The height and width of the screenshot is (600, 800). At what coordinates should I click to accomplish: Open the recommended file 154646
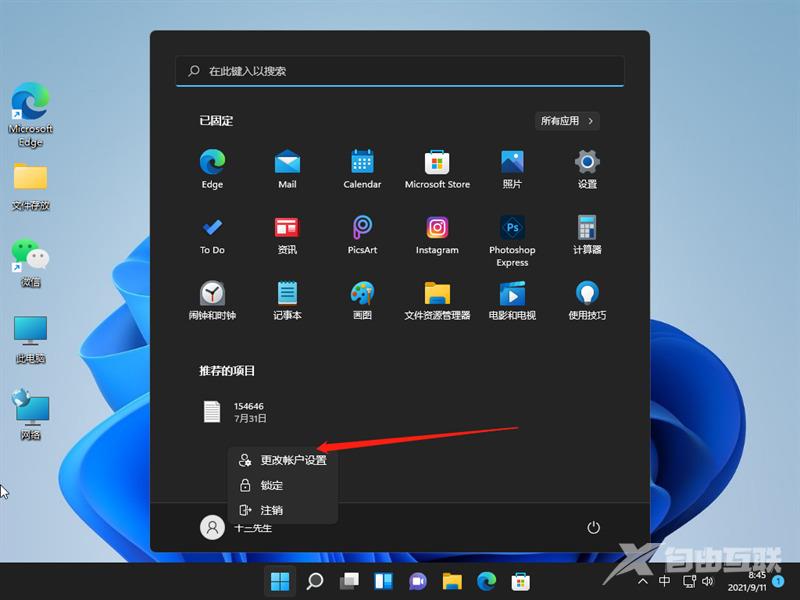[x=248, y=410]
